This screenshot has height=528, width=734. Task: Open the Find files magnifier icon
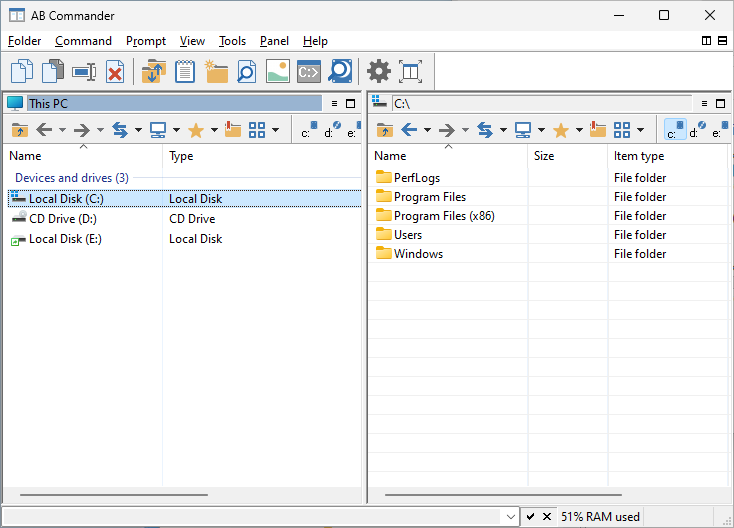[247, 72]
